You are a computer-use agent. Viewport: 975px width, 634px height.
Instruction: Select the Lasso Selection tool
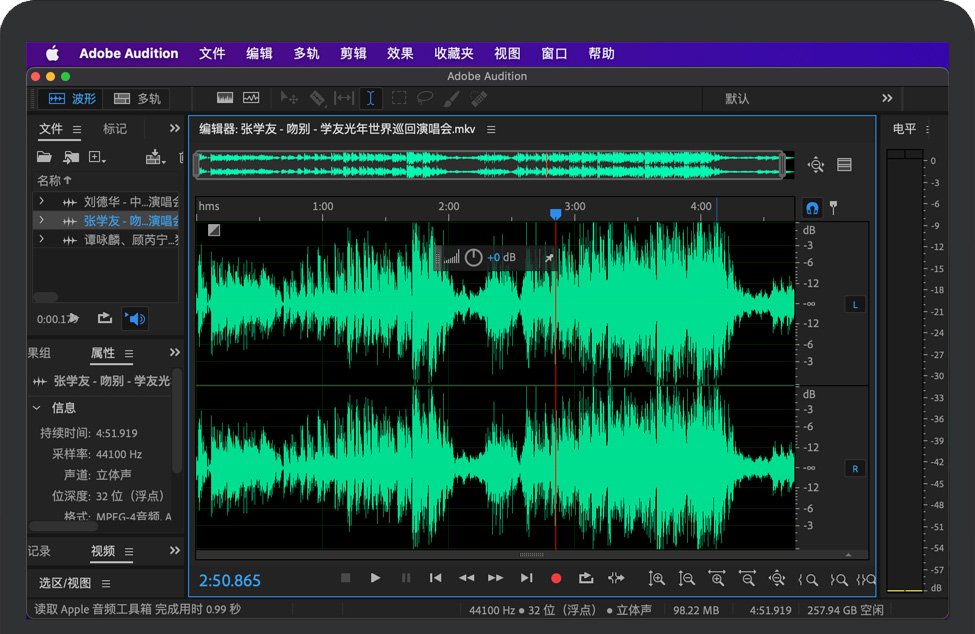pos(425,98)
